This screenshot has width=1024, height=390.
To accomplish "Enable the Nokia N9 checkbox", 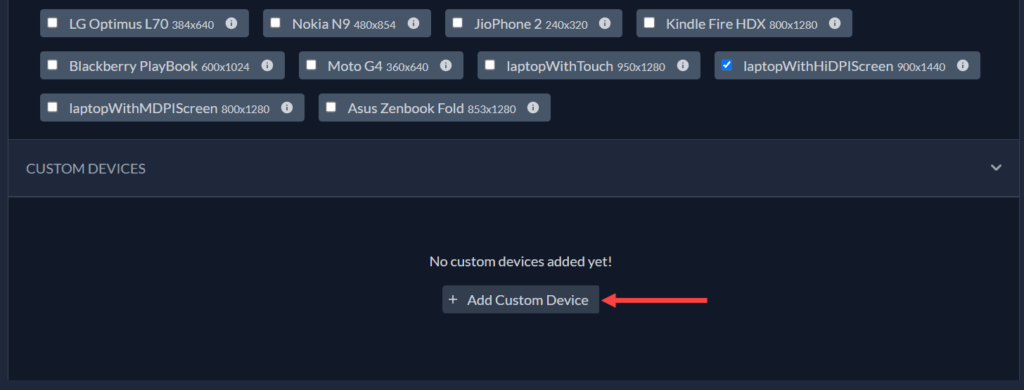I will [x=276, y=22].
